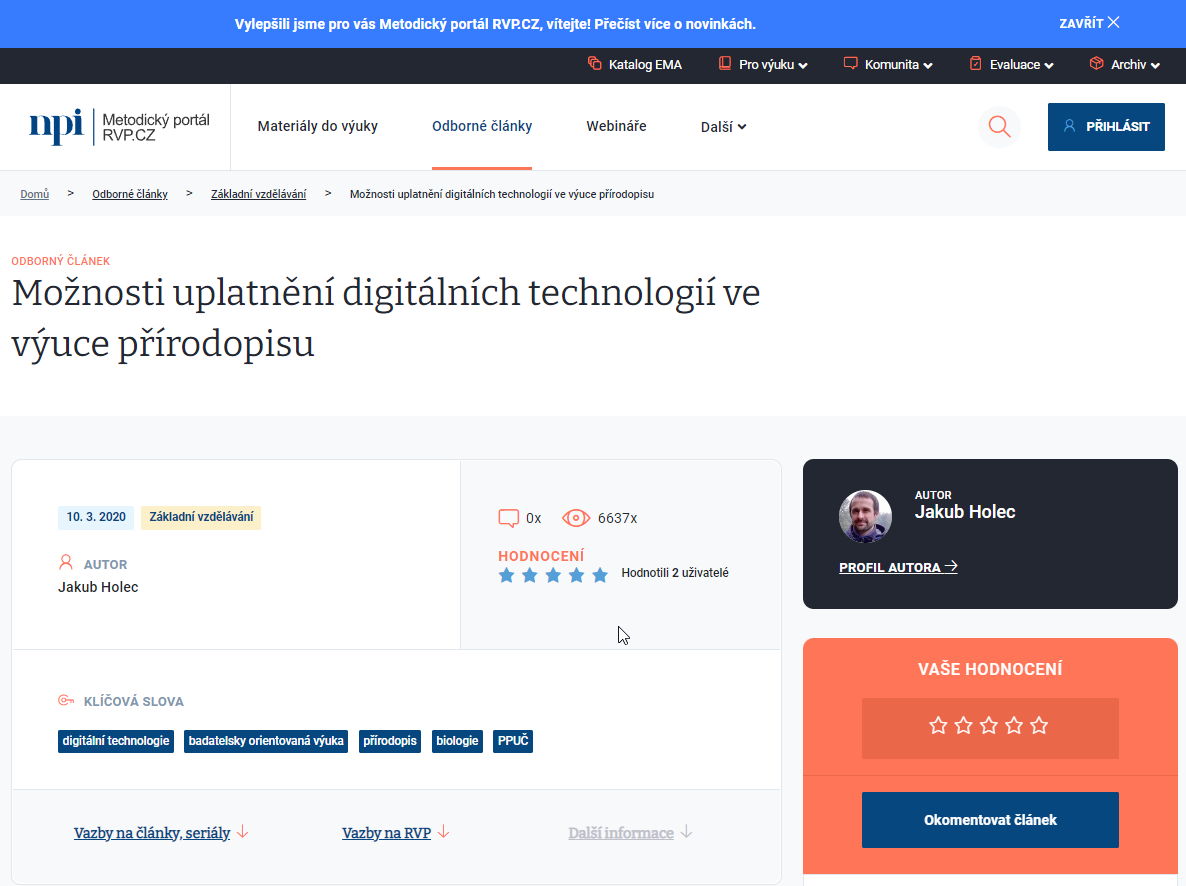The image size is (1186, 886).
Task: Click Jakub Holec's author avatar photo
Action: click(865, 516)
